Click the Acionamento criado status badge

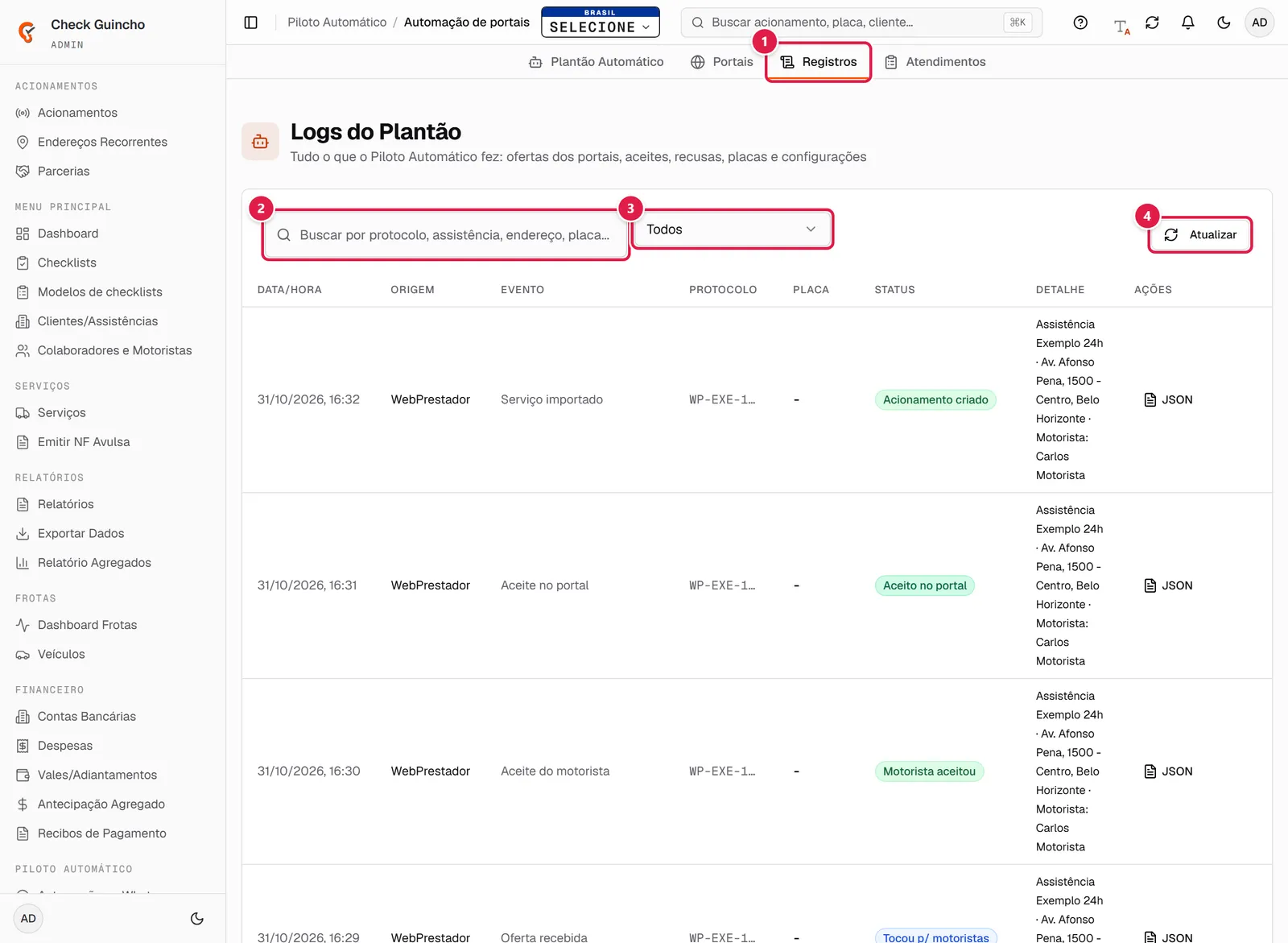pyautogui.click(x=935, y=399)
